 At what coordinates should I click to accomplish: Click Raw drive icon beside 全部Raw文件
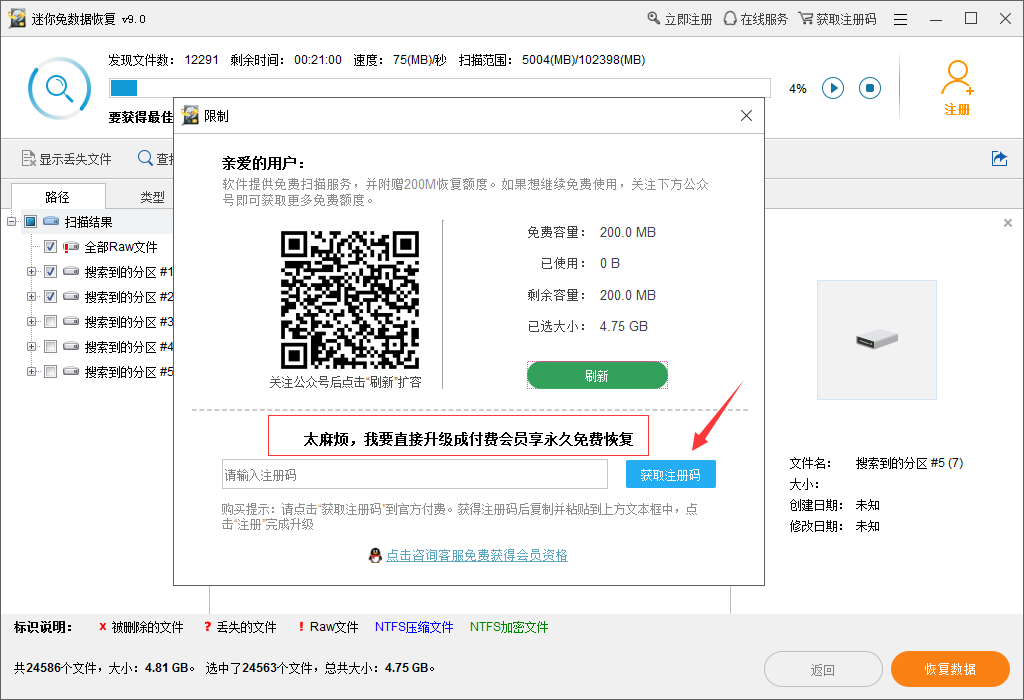point(71,247)
